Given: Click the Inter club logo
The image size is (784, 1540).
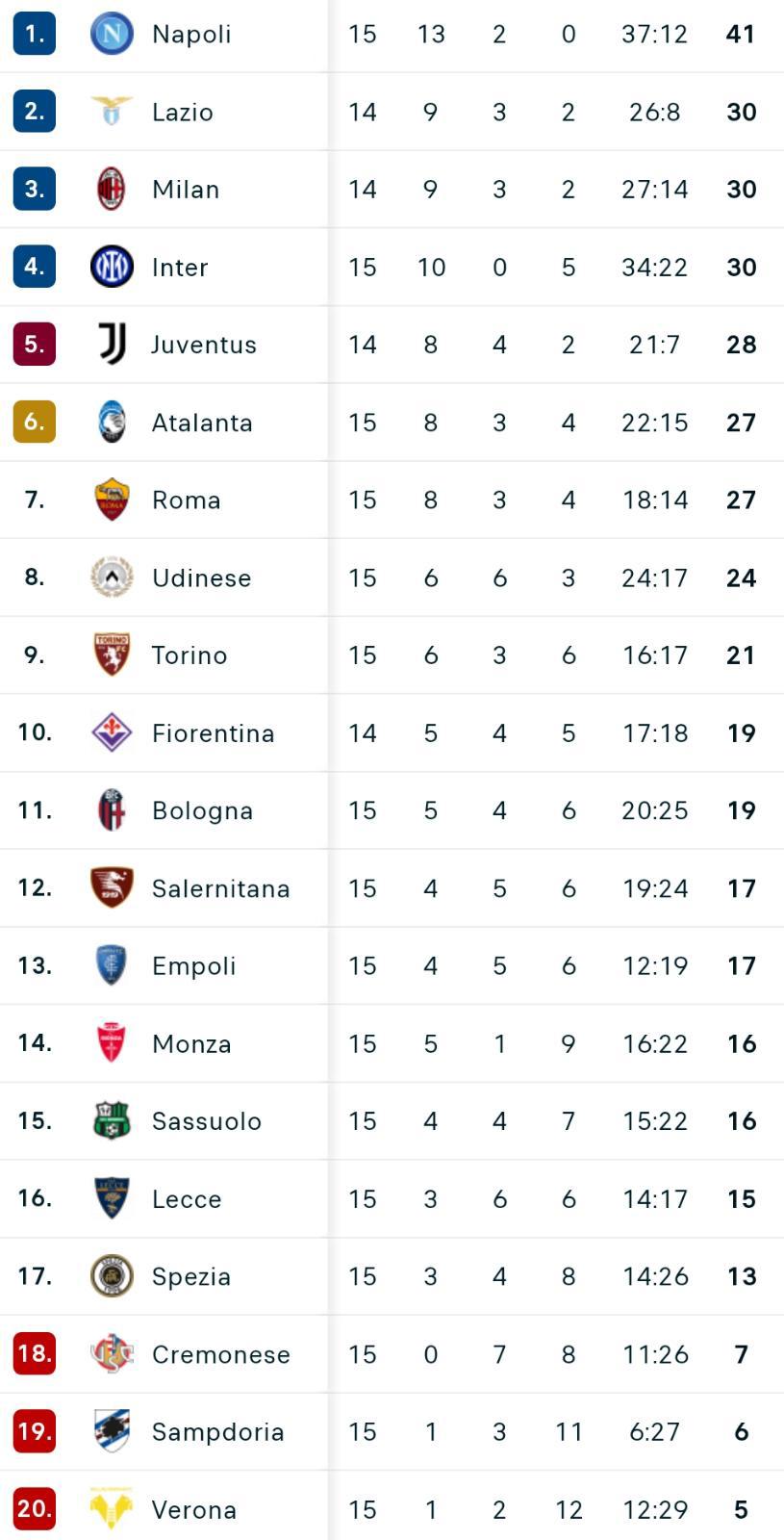Looking at the screenshot, I should click(x=112, y=267).
